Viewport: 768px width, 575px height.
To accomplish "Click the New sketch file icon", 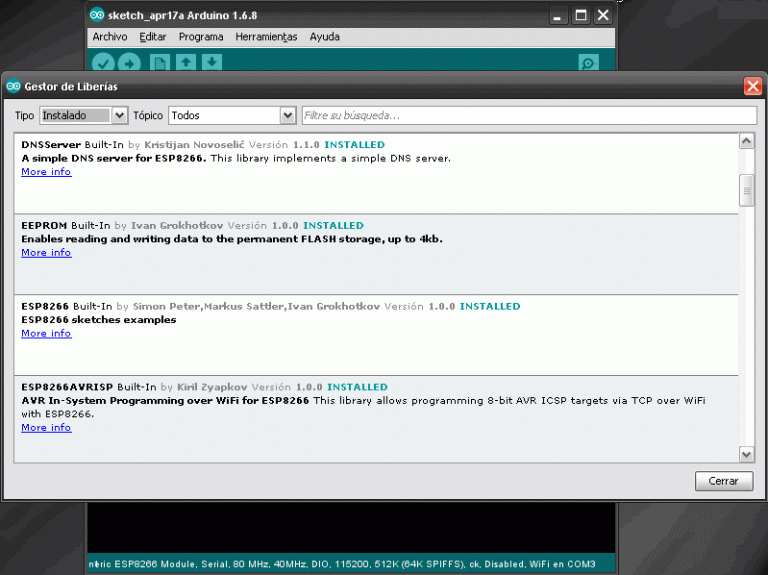I will 160,64.
